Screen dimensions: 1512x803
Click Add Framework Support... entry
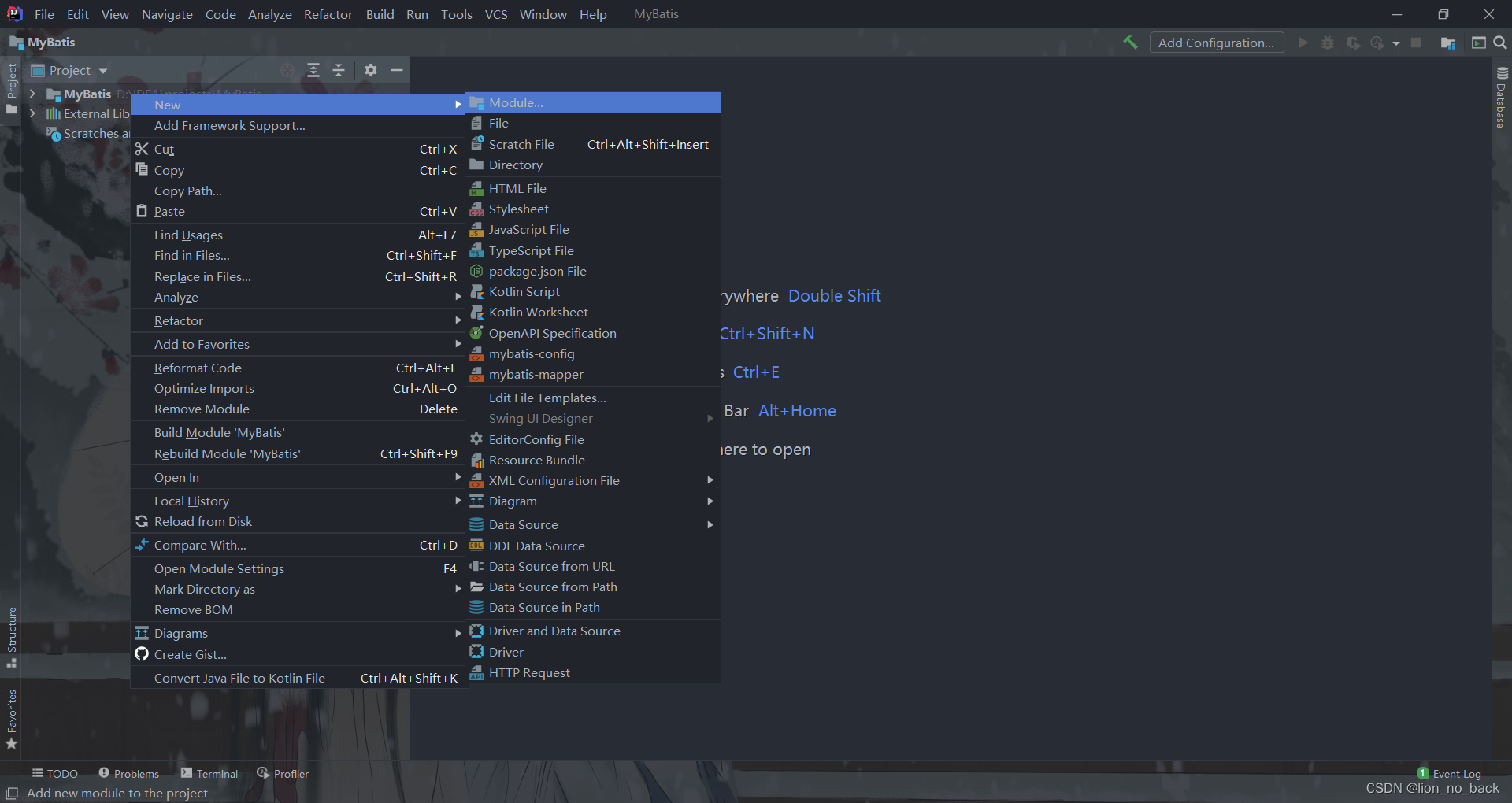(x=298, y=125)
